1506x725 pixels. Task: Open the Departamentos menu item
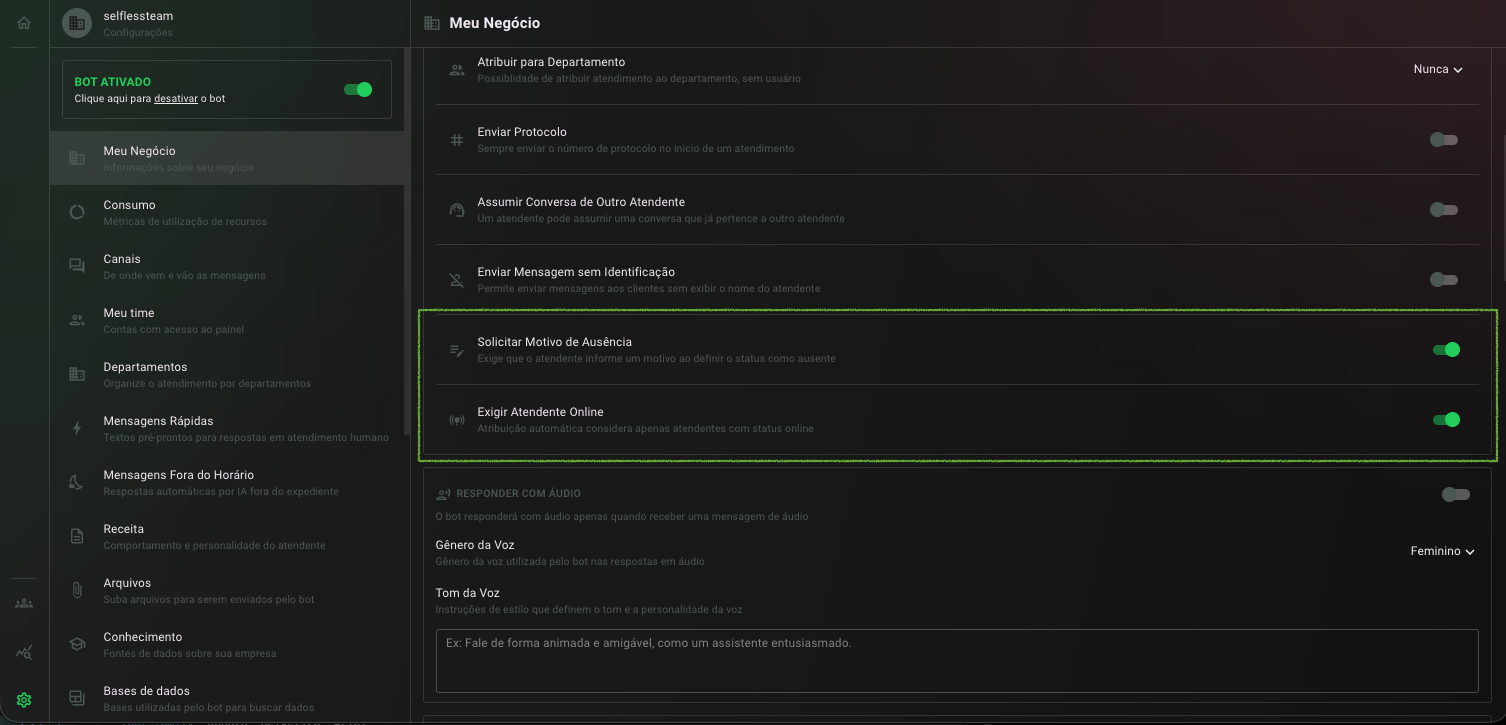coord(227,374)
